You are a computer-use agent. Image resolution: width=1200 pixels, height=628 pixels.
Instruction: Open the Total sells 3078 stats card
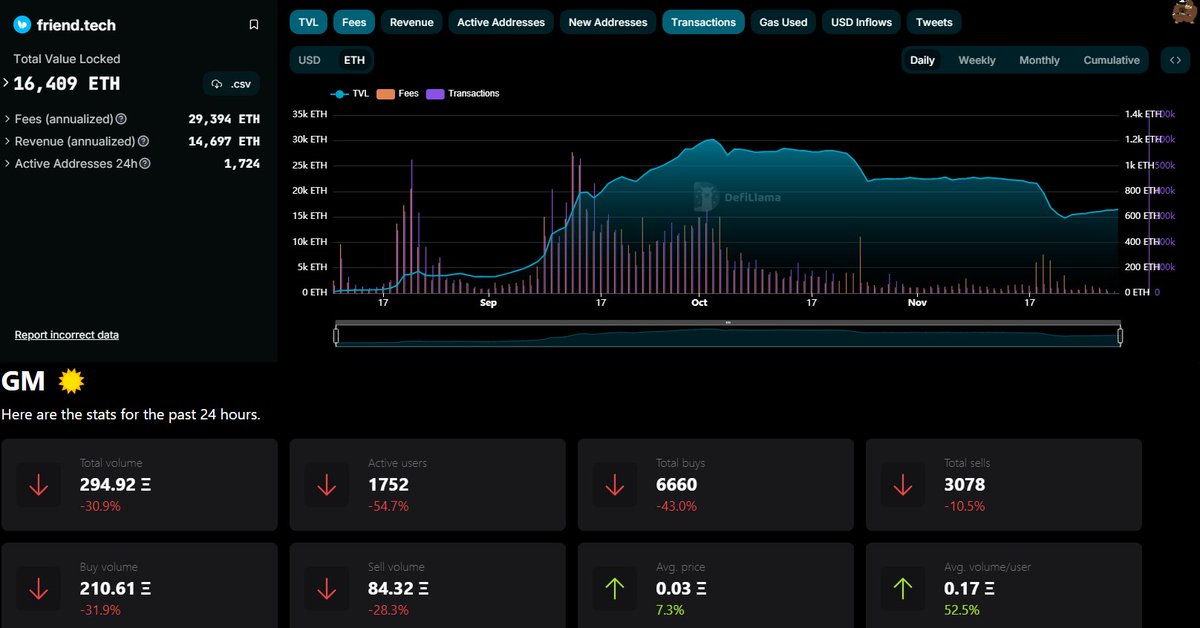[1003, 485]
